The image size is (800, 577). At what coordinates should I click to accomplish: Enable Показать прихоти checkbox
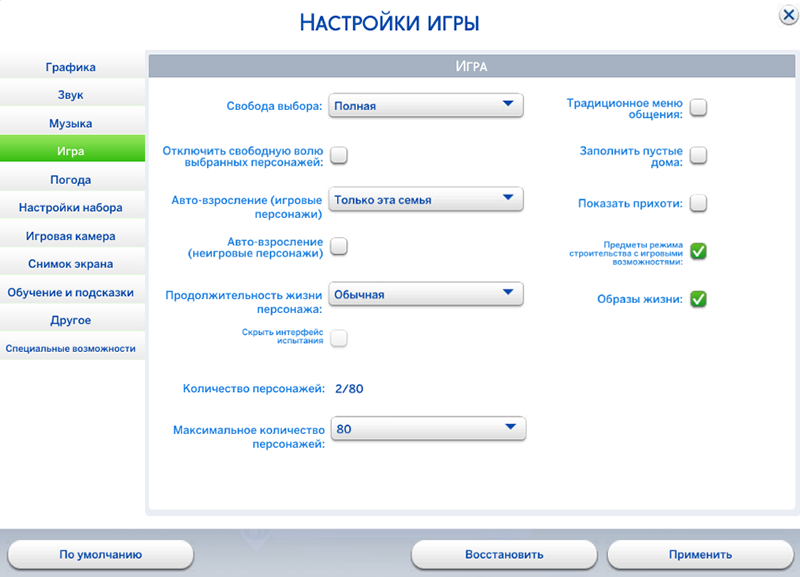698,203
